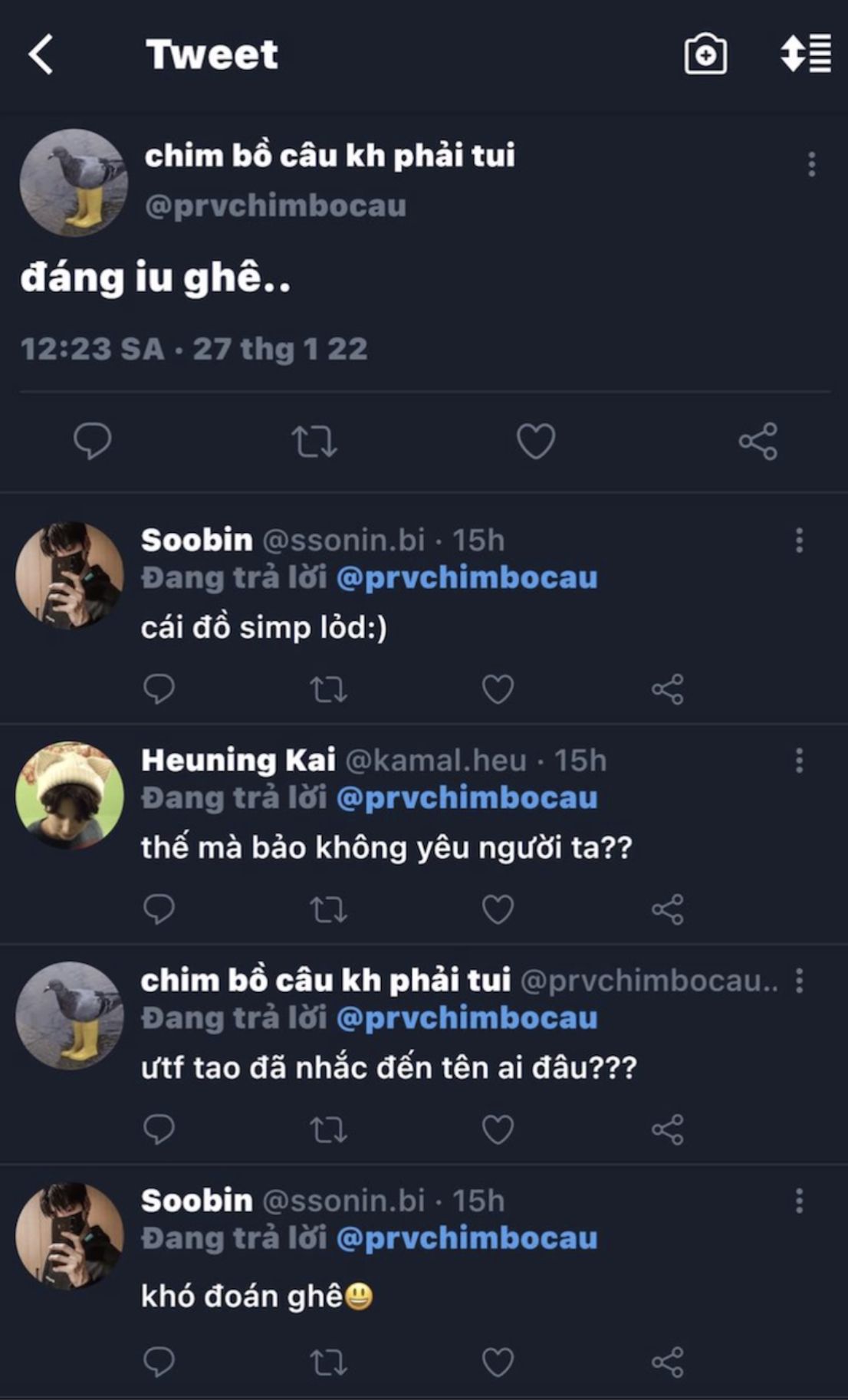The image size is (848, 1400).
Task: Retweet Soobin's reply 'cái đồ simp lỏd:)'
Action: pos(328,689)
